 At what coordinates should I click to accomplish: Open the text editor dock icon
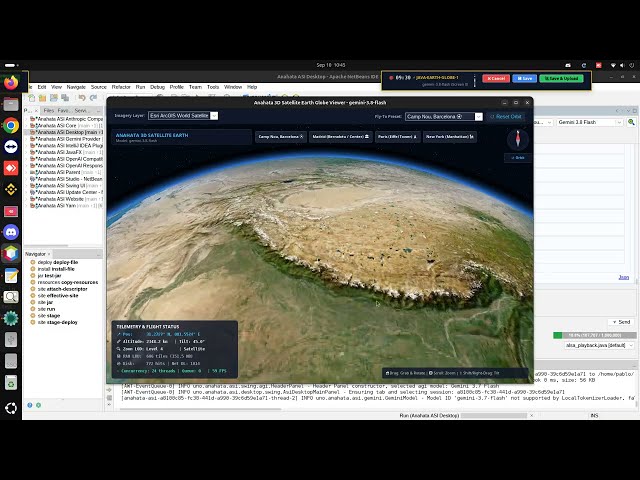[x=11, y=276]
